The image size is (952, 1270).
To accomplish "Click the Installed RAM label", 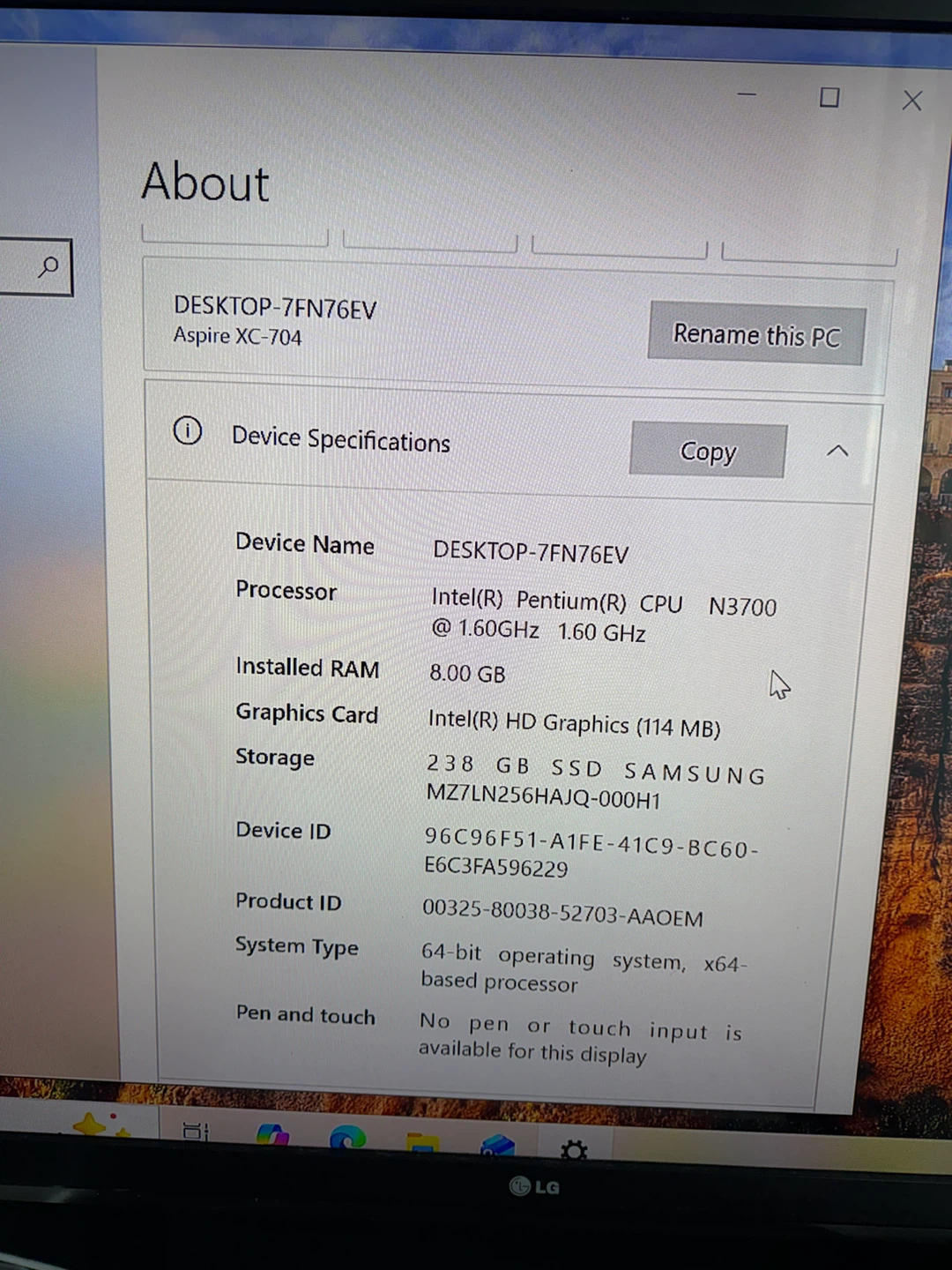I will point(307,669).
